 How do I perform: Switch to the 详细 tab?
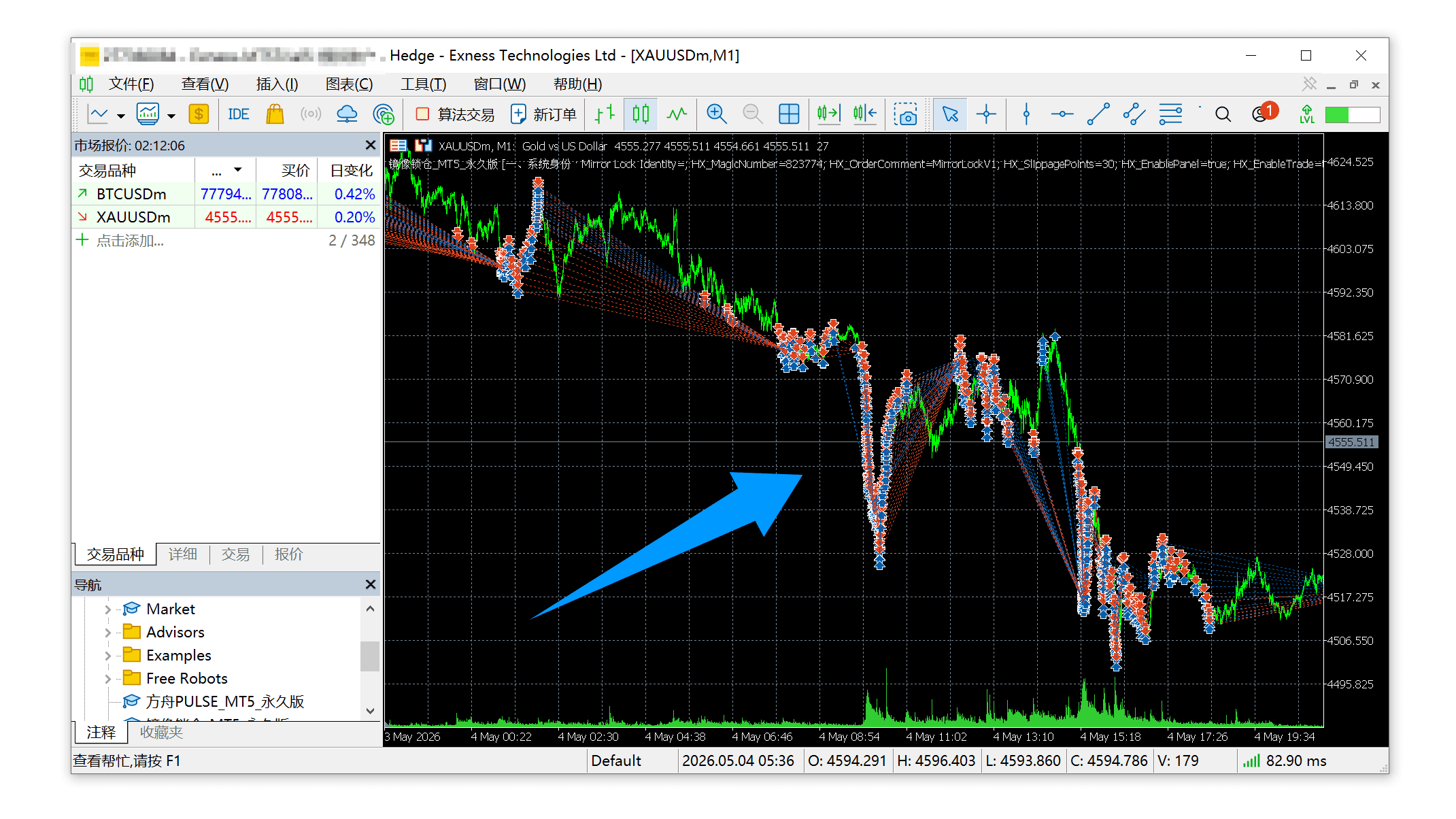(183, 554)
